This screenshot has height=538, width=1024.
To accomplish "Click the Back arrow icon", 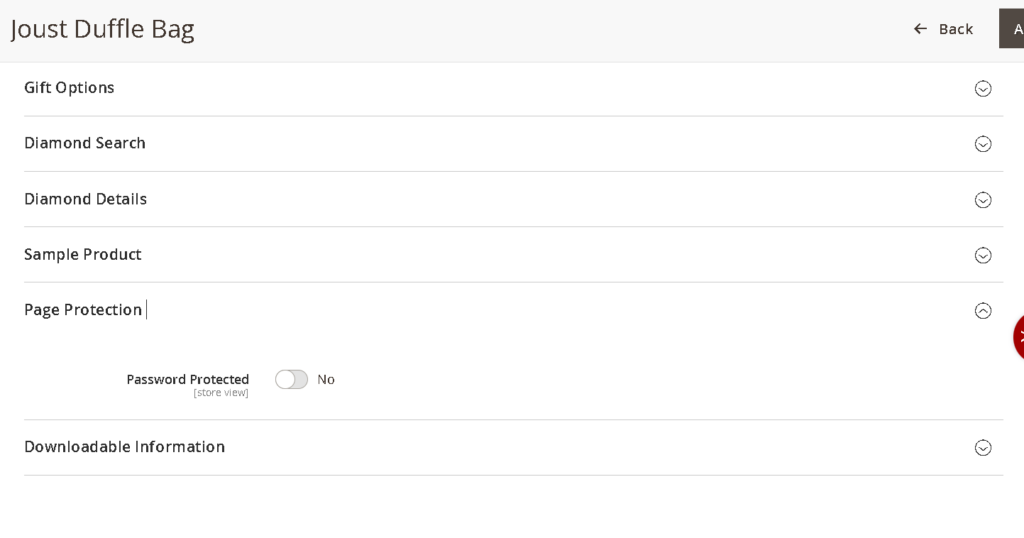I will pos(920,29).
